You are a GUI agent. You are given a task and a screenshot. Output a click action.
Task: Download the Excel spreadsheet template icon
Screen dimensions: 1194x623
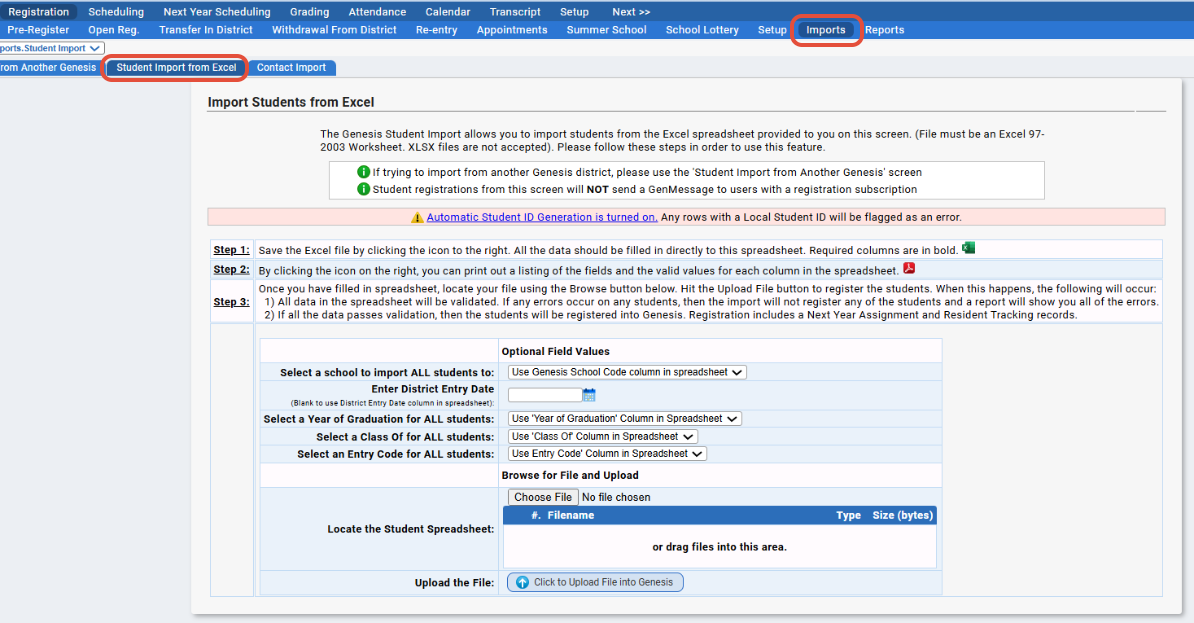pos(969,248)
